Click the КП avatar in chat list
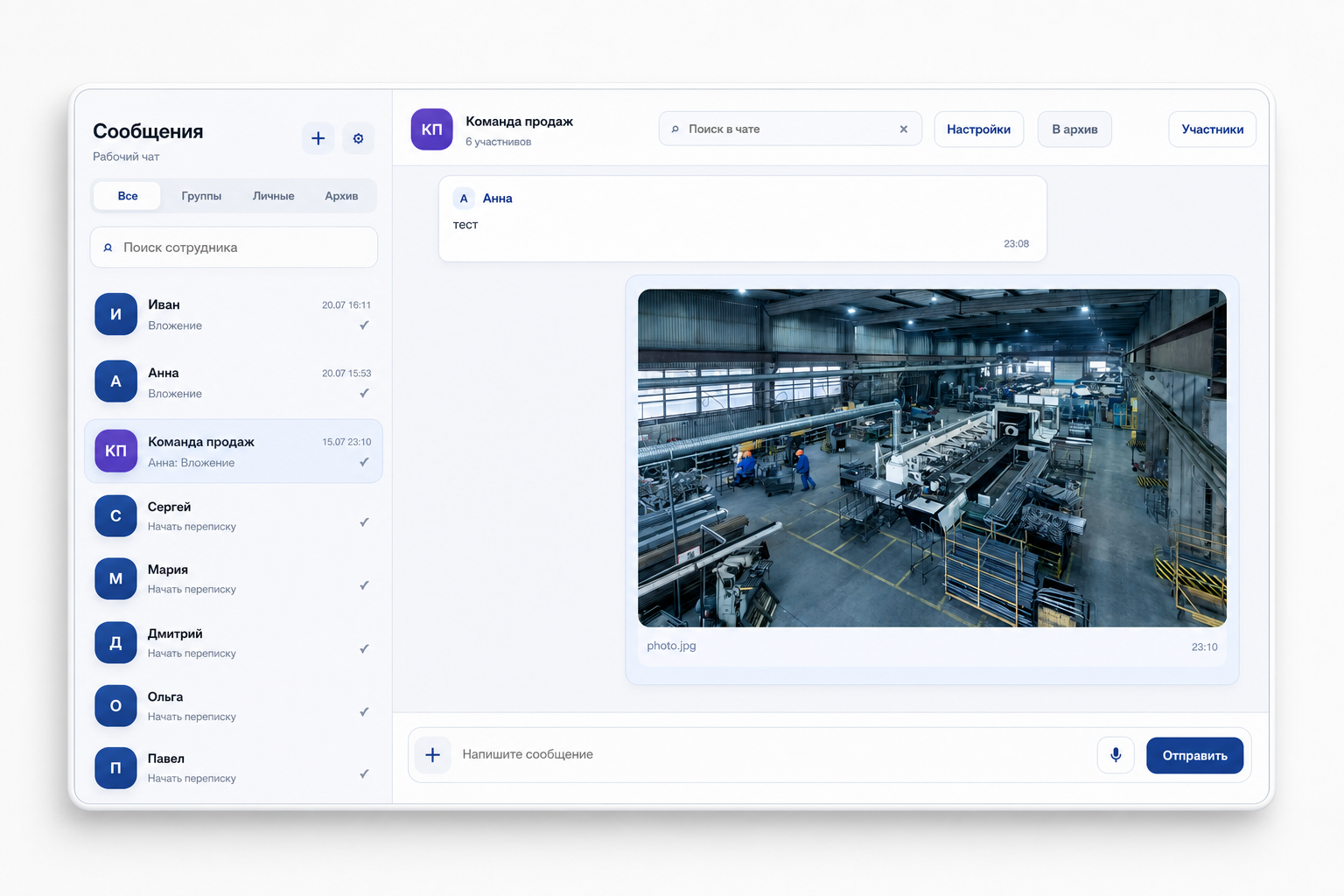Viewport: 1344px width, 896px height. [x=115, y=451]
